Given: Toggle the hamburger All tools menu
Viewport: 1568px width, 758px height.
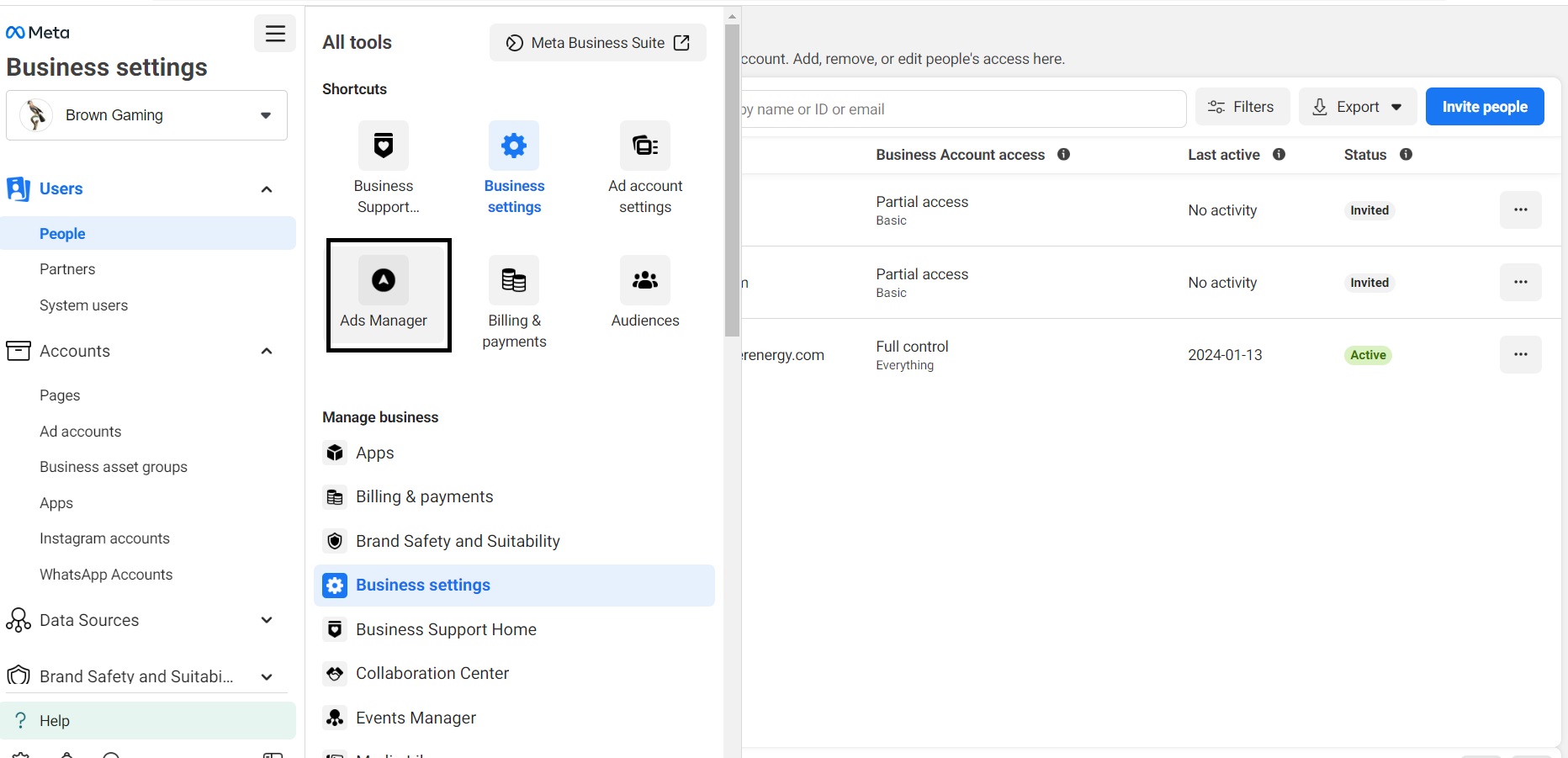Looking at the screenshot, I should point(275,34).
